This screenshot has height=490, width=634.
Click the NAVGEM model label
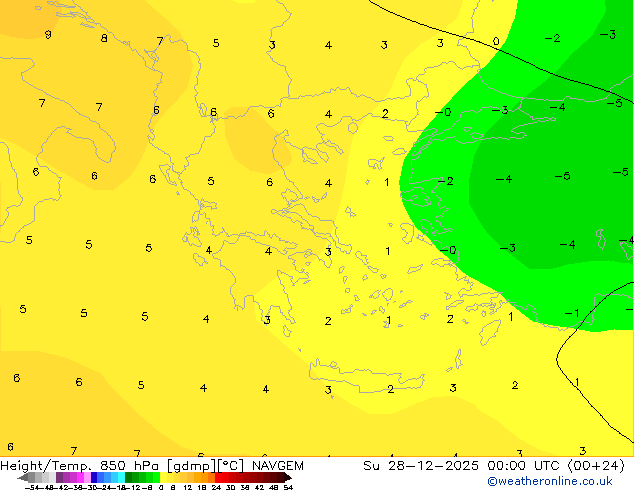278,466
